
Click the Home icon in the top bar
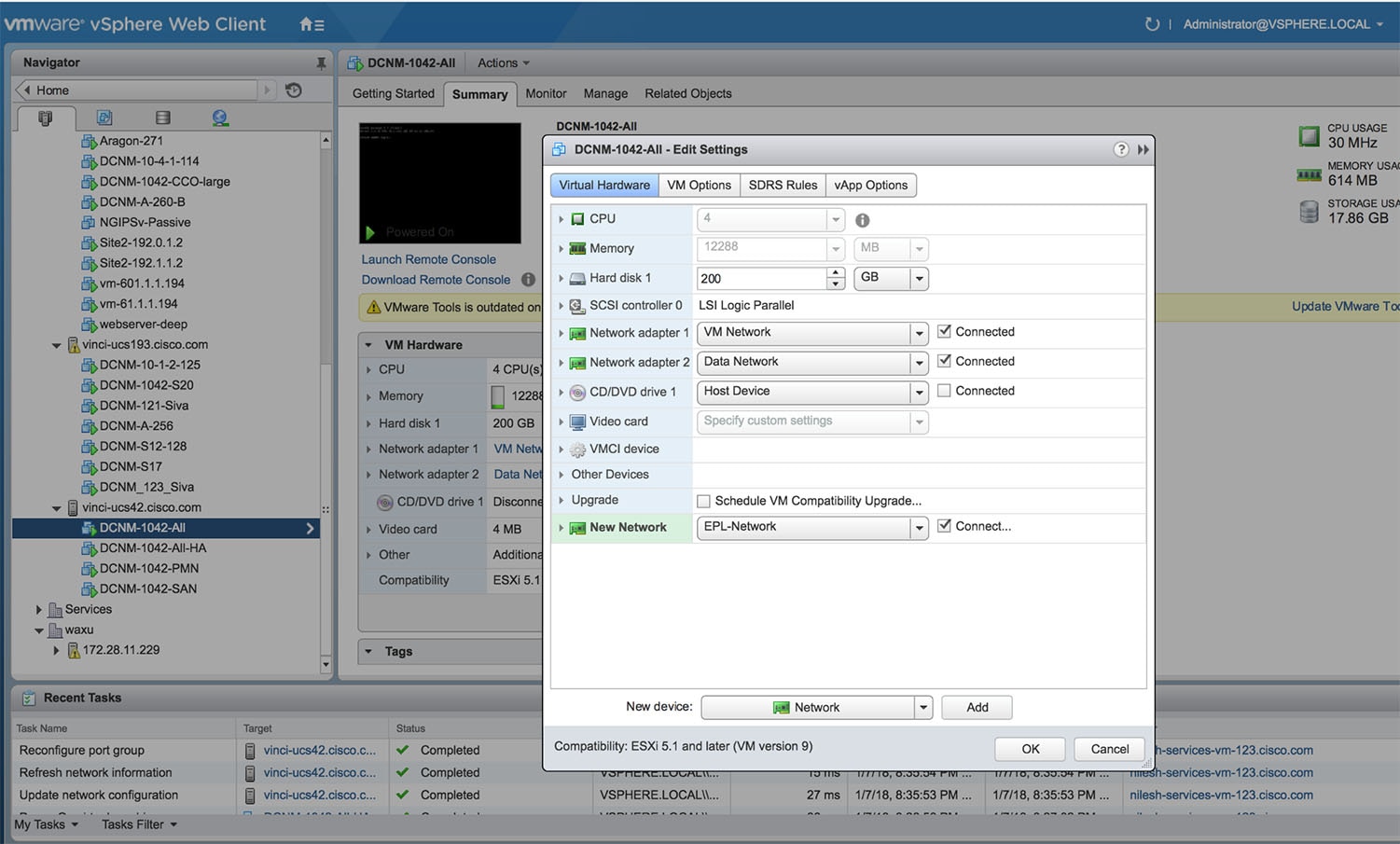[x=304, y=24]
